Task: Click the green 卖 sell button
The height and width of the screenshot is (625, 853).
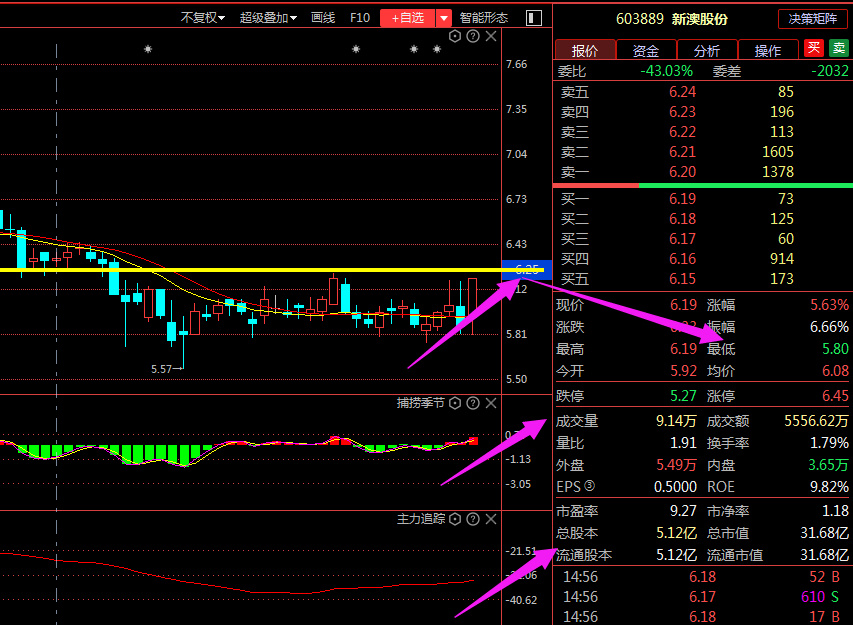Action: [x=838, y=49]
